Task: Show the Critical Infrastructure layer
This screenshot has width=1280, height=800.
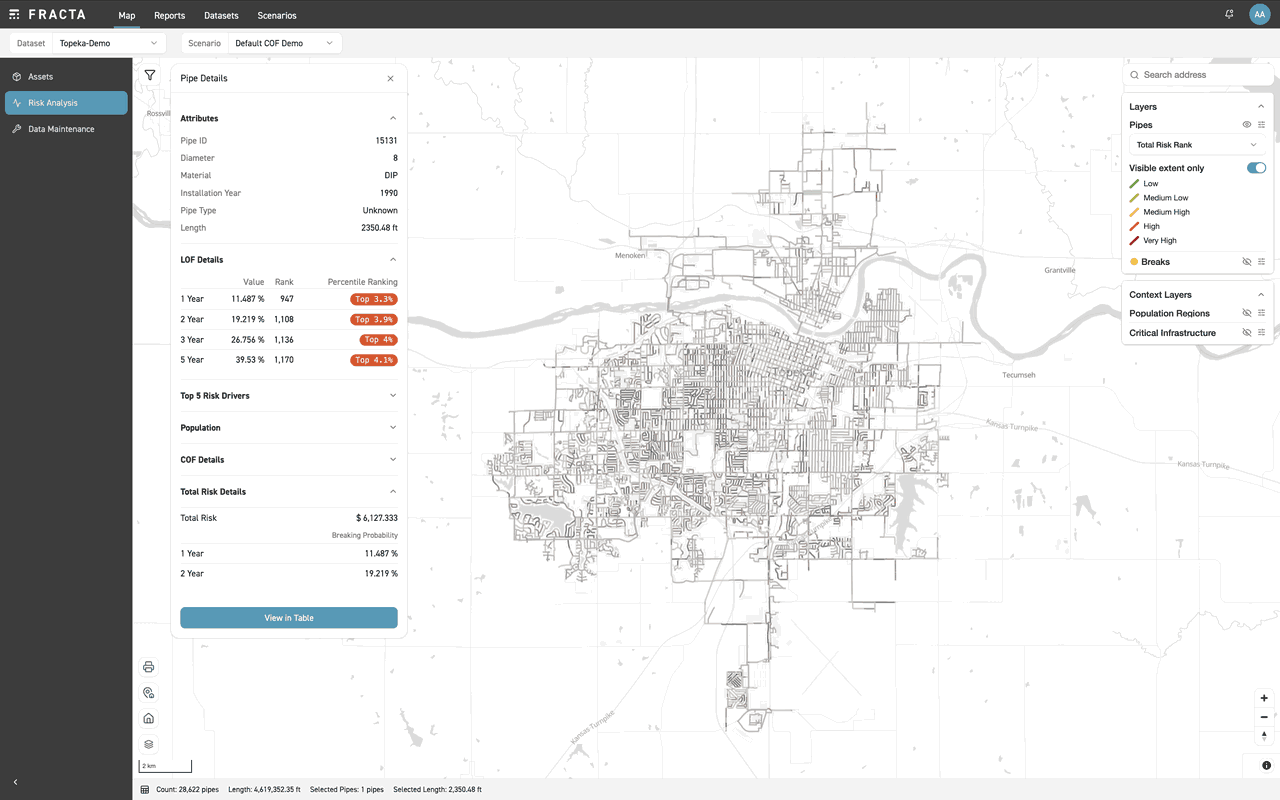Action: click(x=1247, y=333)
